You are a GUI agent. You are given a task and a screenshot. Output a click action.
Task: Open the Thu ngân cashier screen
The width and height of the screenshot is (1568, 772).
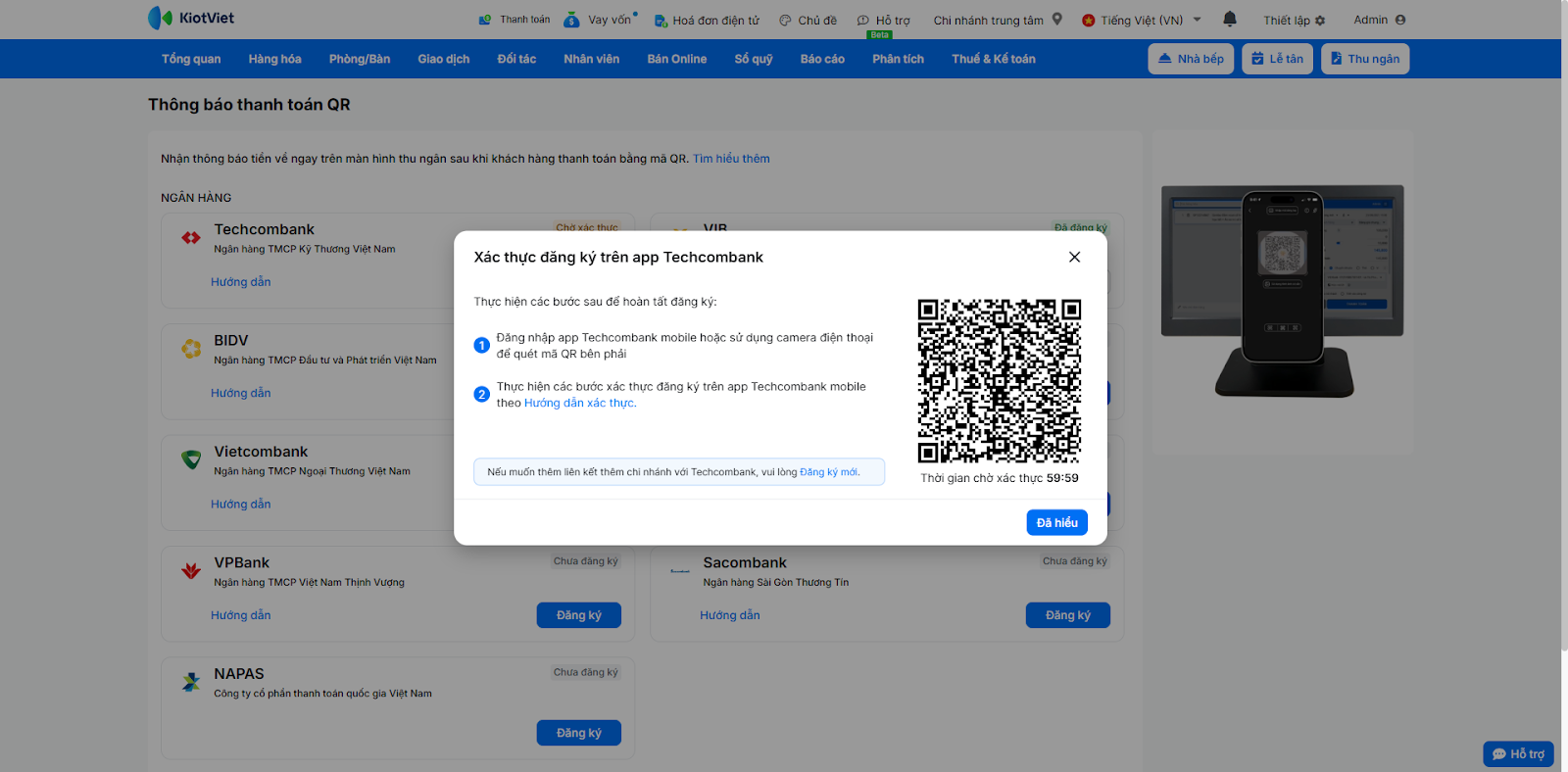click(x=1364, y=59)
